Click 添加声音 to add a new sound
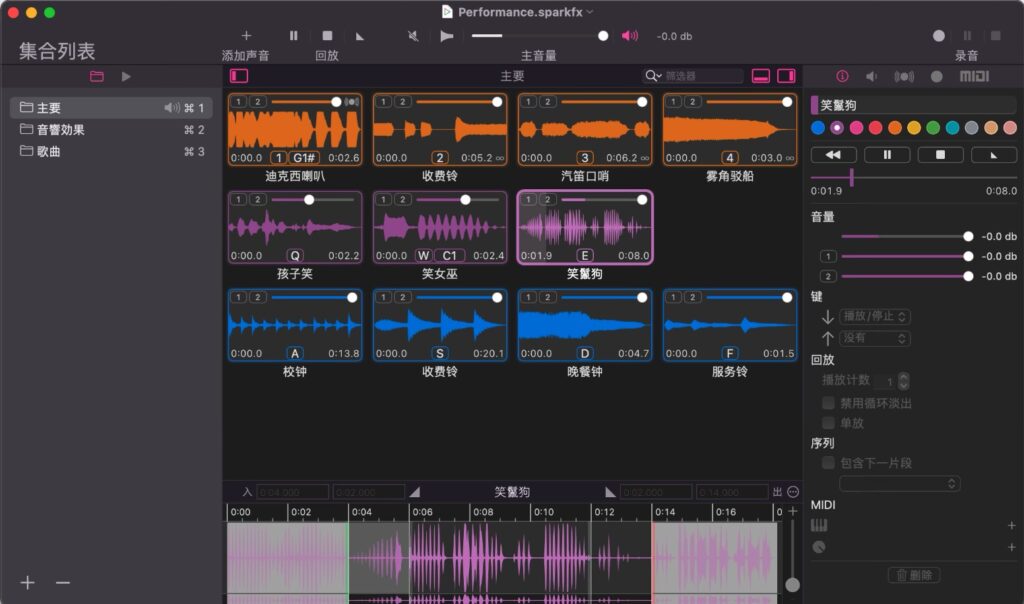Image resolution: width=1024 pixels, height=604 pixels. [x=246, y=35]
